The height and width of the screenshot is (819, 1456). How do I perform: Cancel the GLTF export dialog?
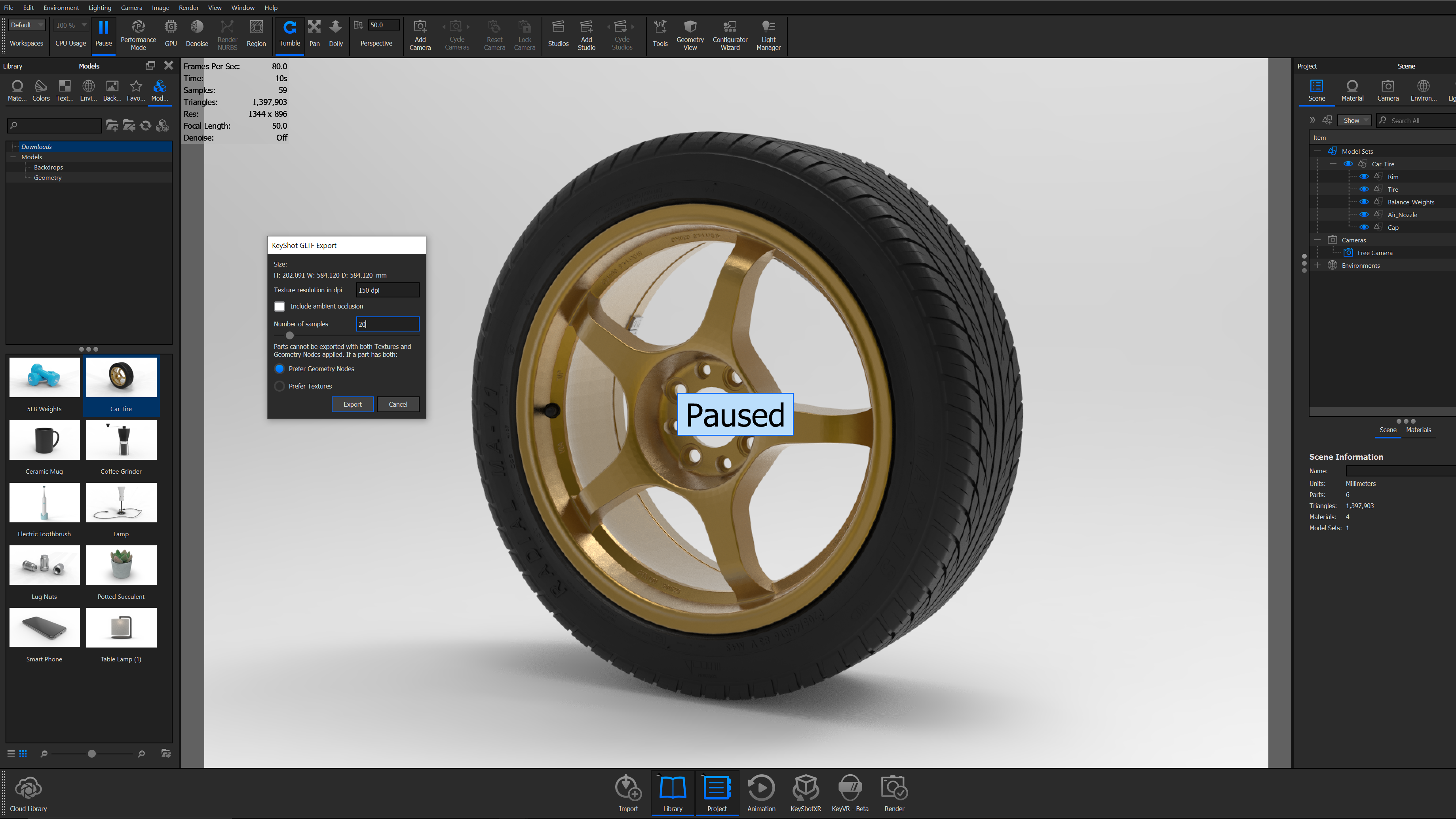398,404
